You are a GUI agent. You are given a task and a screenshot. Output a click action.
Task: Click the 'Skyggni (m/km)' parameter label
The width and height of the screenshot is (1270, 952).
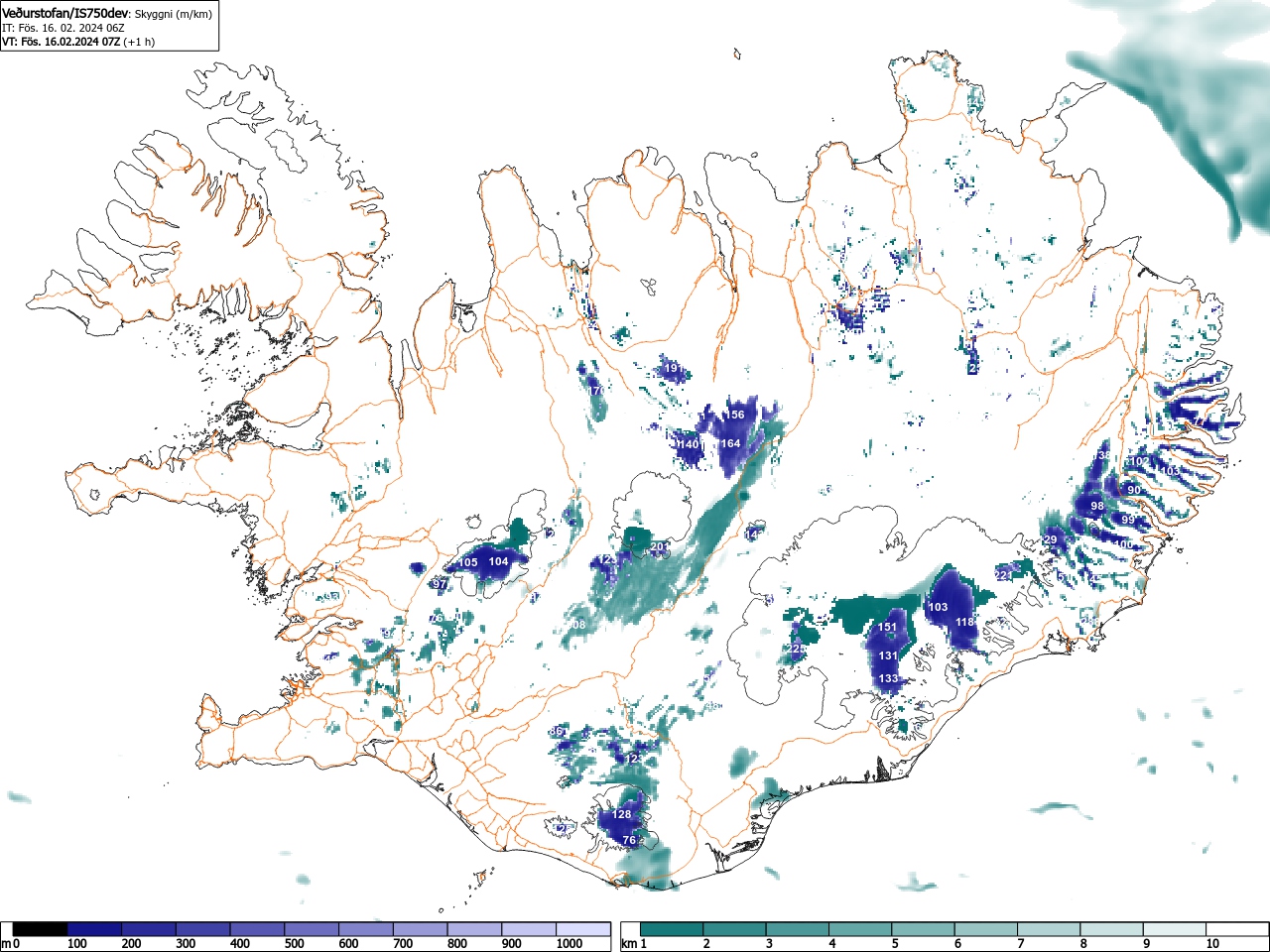pyautogui.click(x=173, y=14)
